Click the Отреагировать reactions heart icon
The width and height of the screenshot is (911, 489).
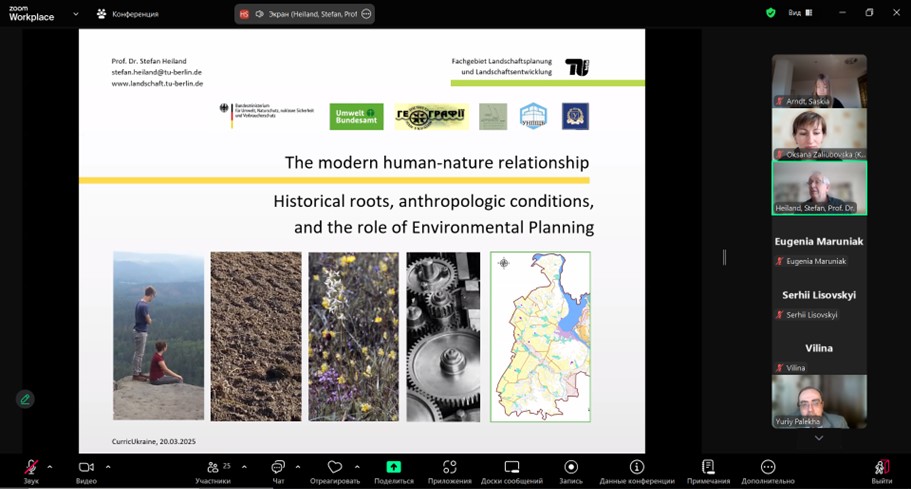click(335, 468)
